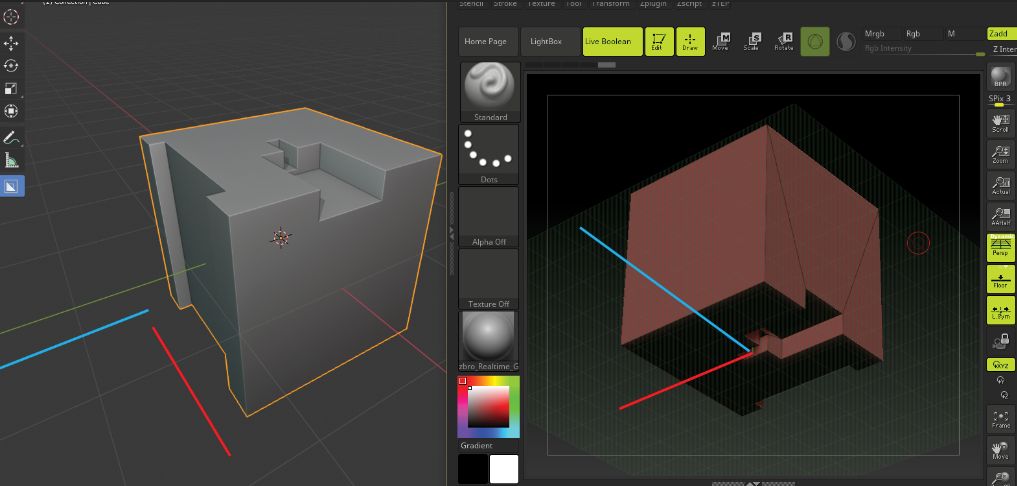
Task: Select the Blender Move tool
Action: tap(12, 43)
